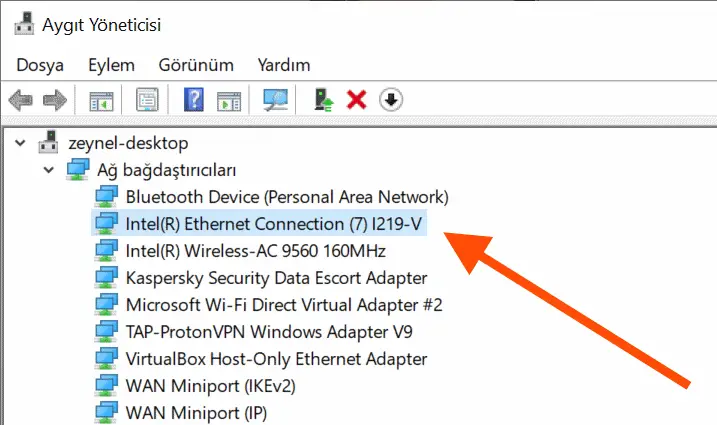Open the Görünüm menu
Viewport: 717px width, 425px height.
[196, 65]
